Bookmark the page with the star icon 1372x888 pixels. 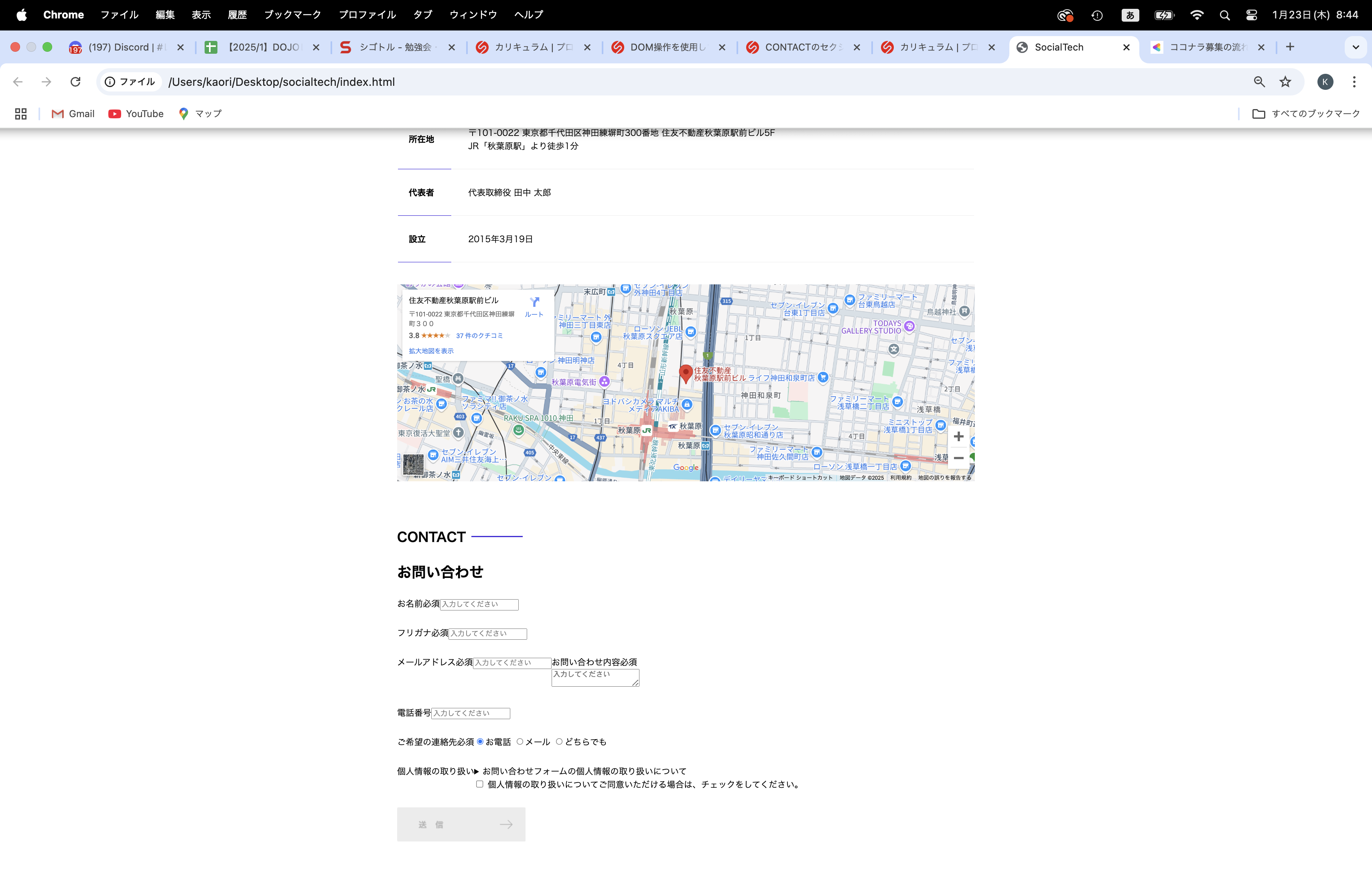pos(1285,82)
